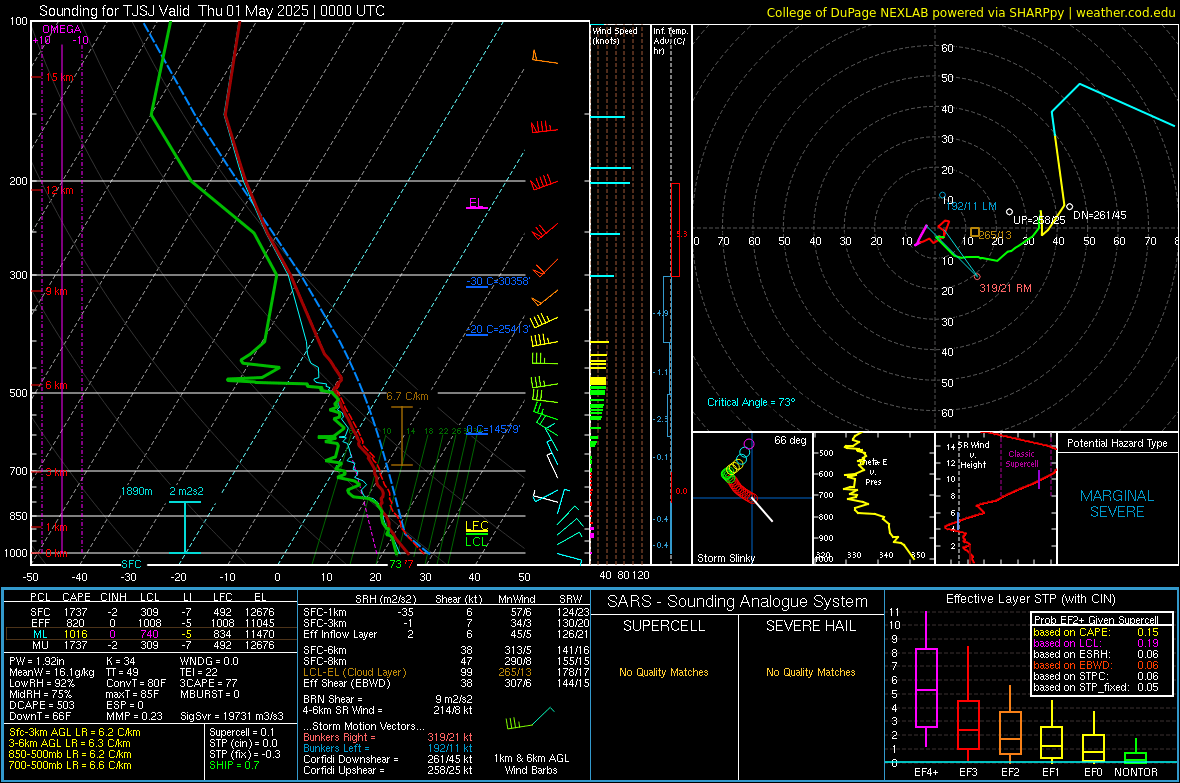Click the NONTOR box plot label
The image size is (1180, 783).
tap(1136, 772)
